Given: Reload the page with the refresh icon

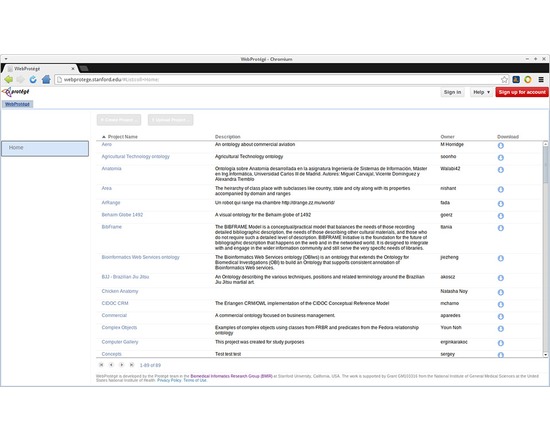Looking at the screenshot, I should (x=33, y=80).
